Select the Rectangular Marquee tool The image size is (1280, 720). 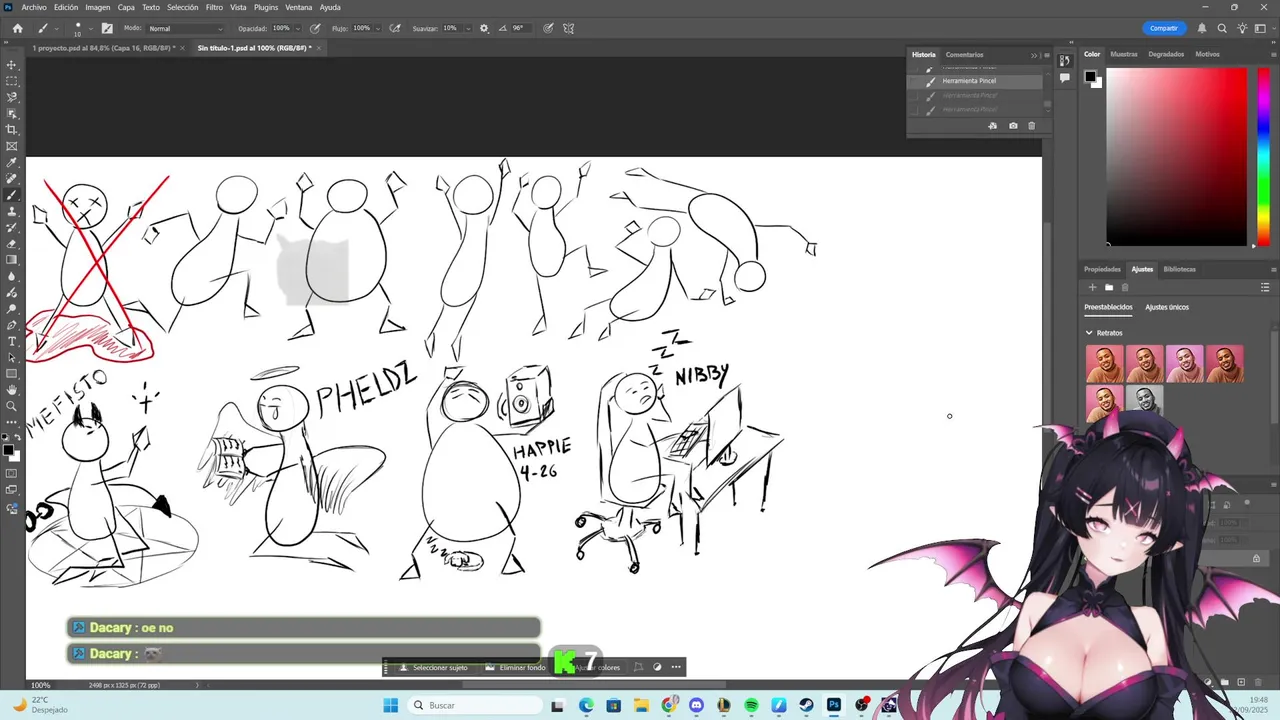12,81
